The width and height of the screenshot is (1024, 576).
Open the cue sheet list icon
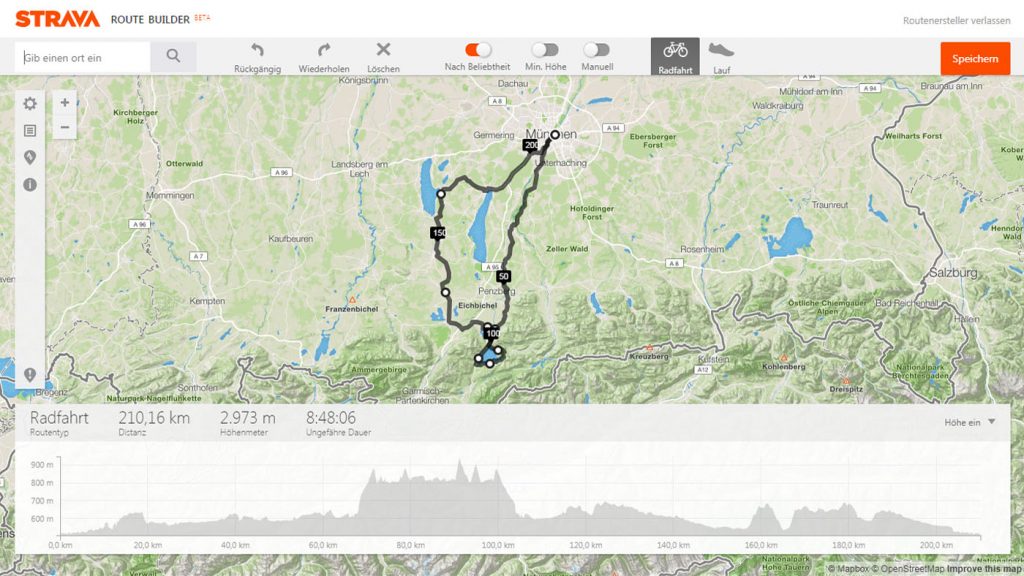(x=30, y=131)
